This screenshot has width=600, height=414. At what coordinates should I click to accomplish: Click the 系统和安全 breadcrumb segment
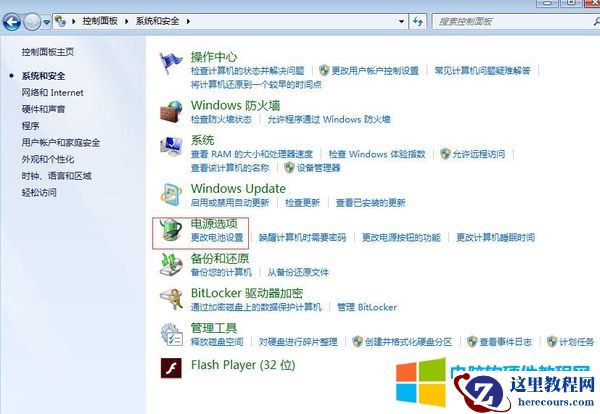(157, 21)
